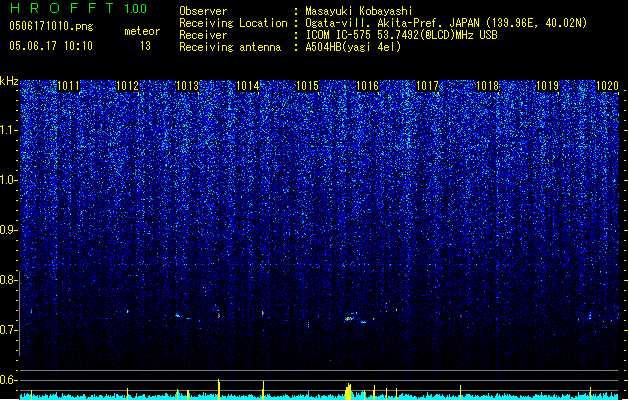The width and height of the screenshot is (629, 400).
Task: Click time marker 1012
Action: [128, 86]
